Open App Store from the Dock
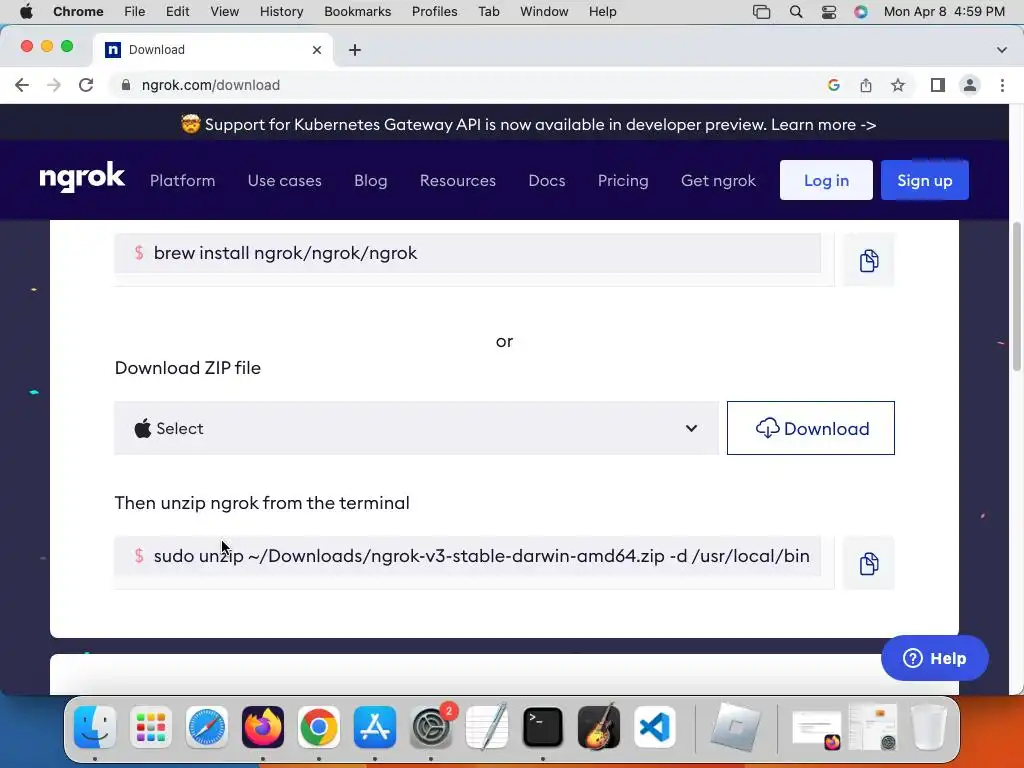Viewport: 1024px width, 768px height. pos(375,726)
